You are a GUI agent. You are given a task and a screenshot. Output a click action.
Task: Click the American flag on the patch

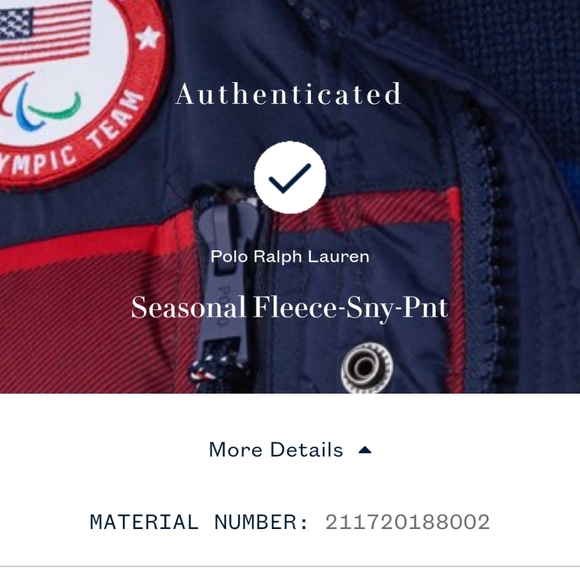44,33
